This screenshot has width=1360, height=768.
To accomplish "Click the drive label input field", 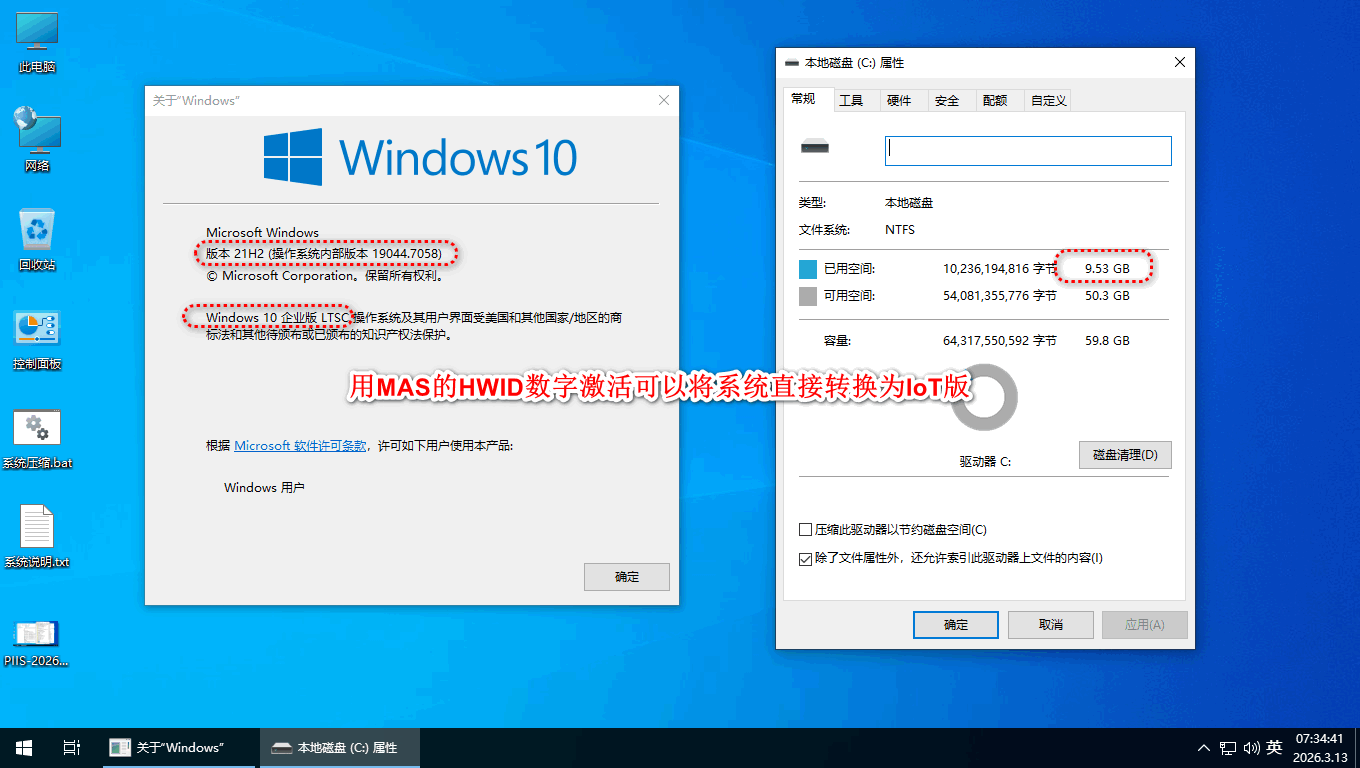I will point(1028,151).
